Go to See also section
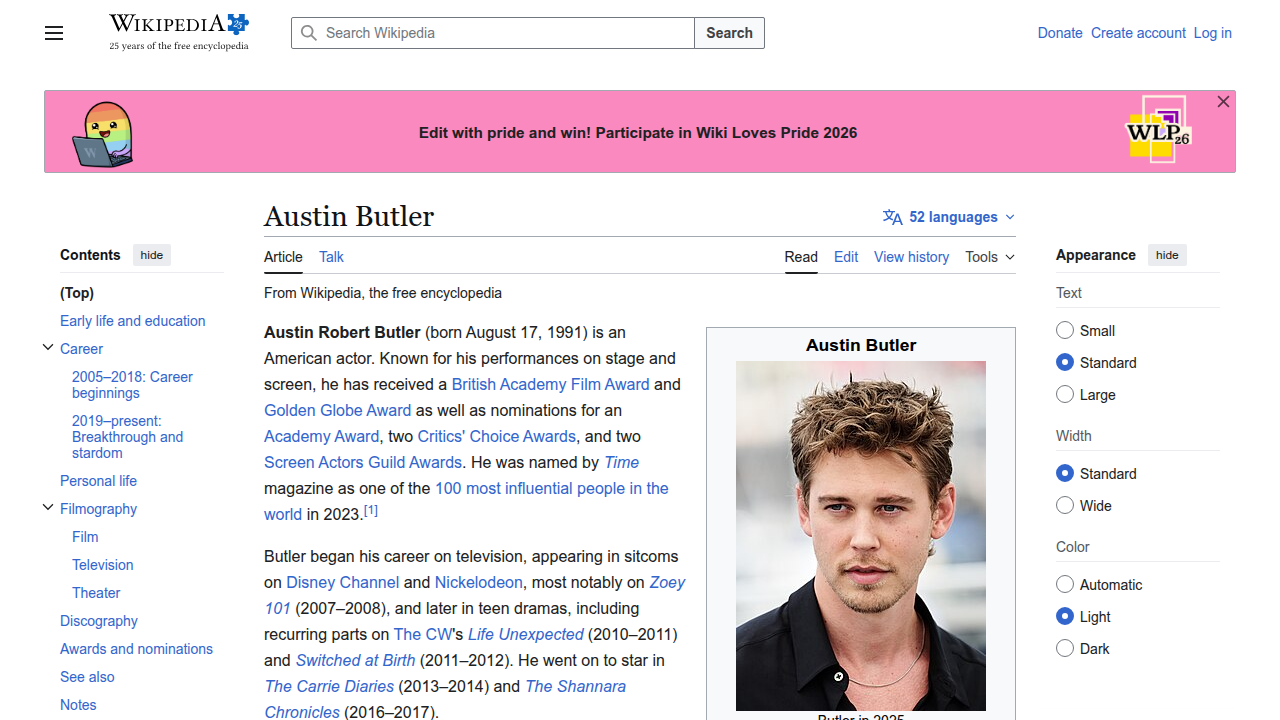This screenshot has width=1280, height=720. click(x=87, y=677)
